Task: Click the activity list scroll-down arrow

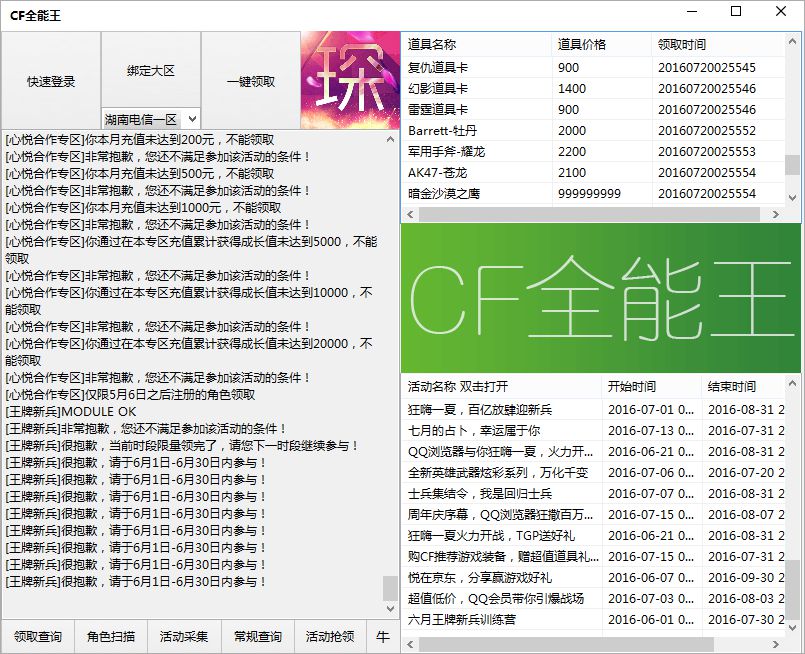Action: tap(792, 627)
